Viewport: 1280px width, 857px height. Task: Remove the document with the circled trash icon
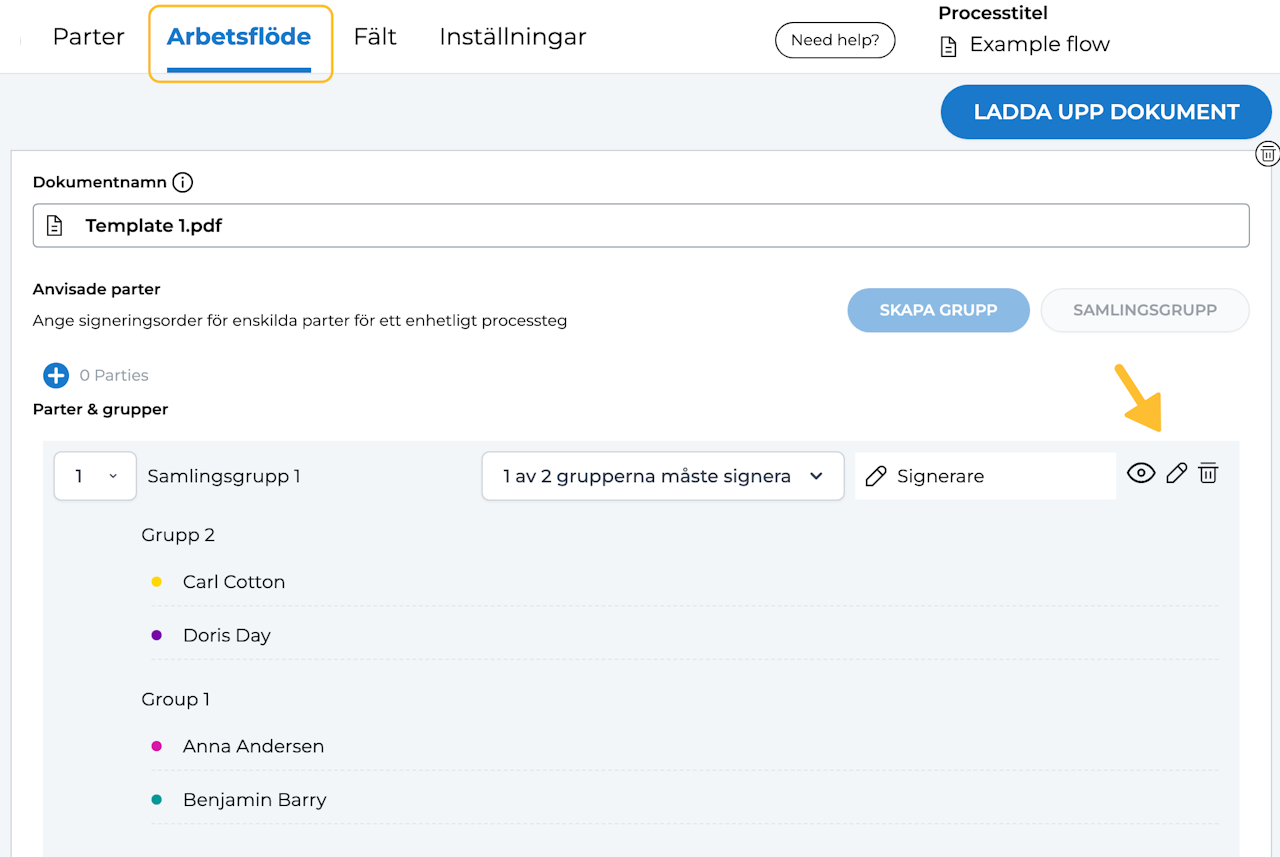[x=1267, y=154]
